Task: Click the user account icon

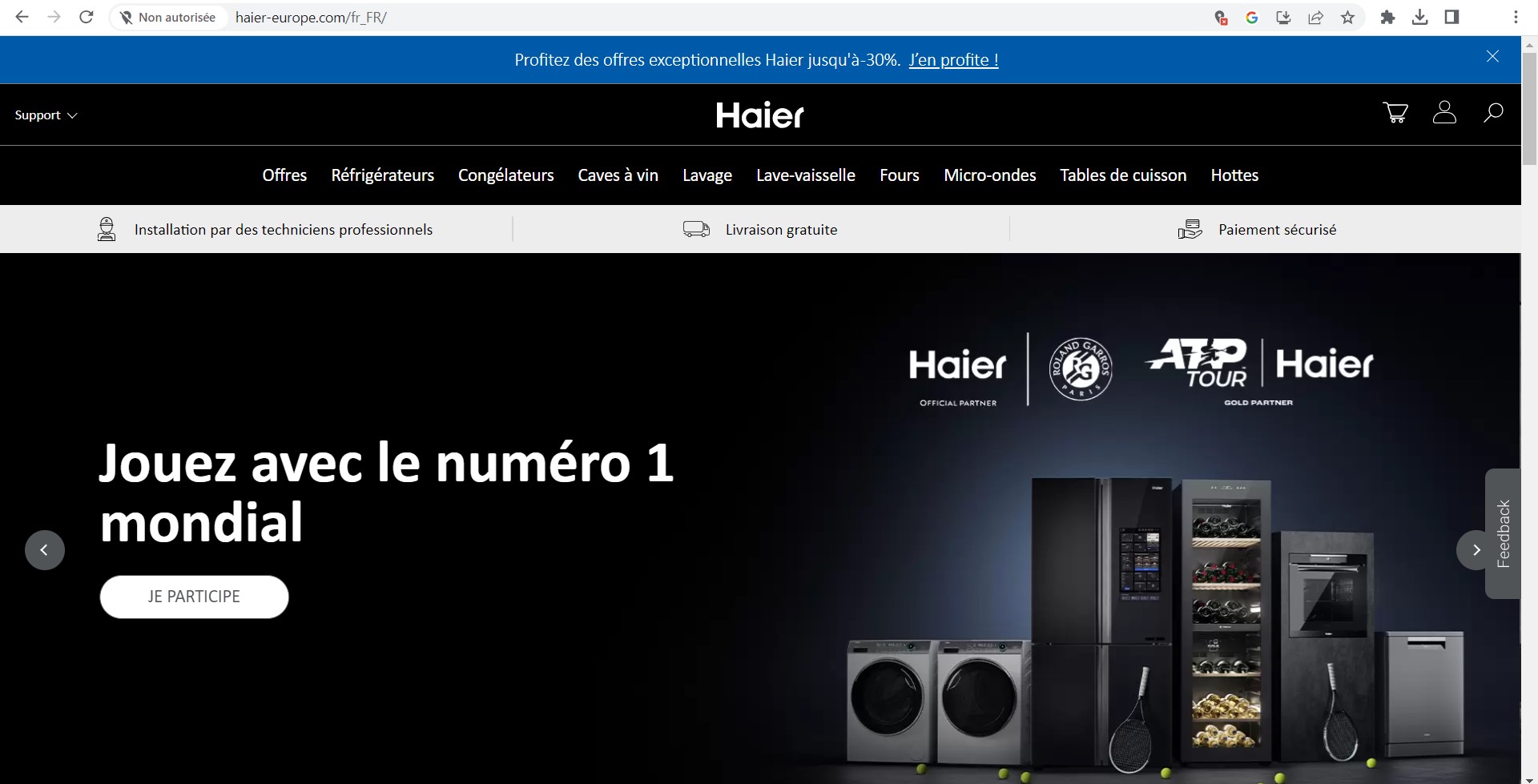Action: [x=1443, y=113]
